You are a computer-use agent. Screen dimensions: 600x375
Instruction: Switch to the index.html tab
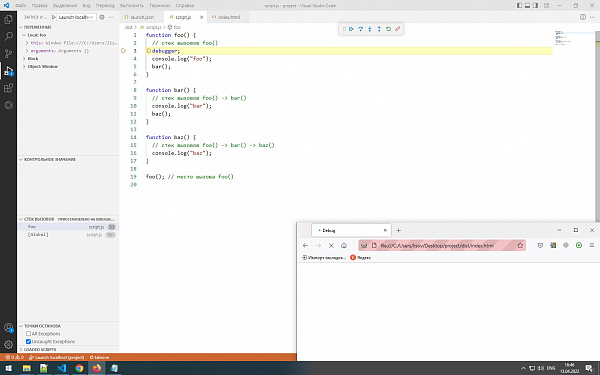click(227, 17)
